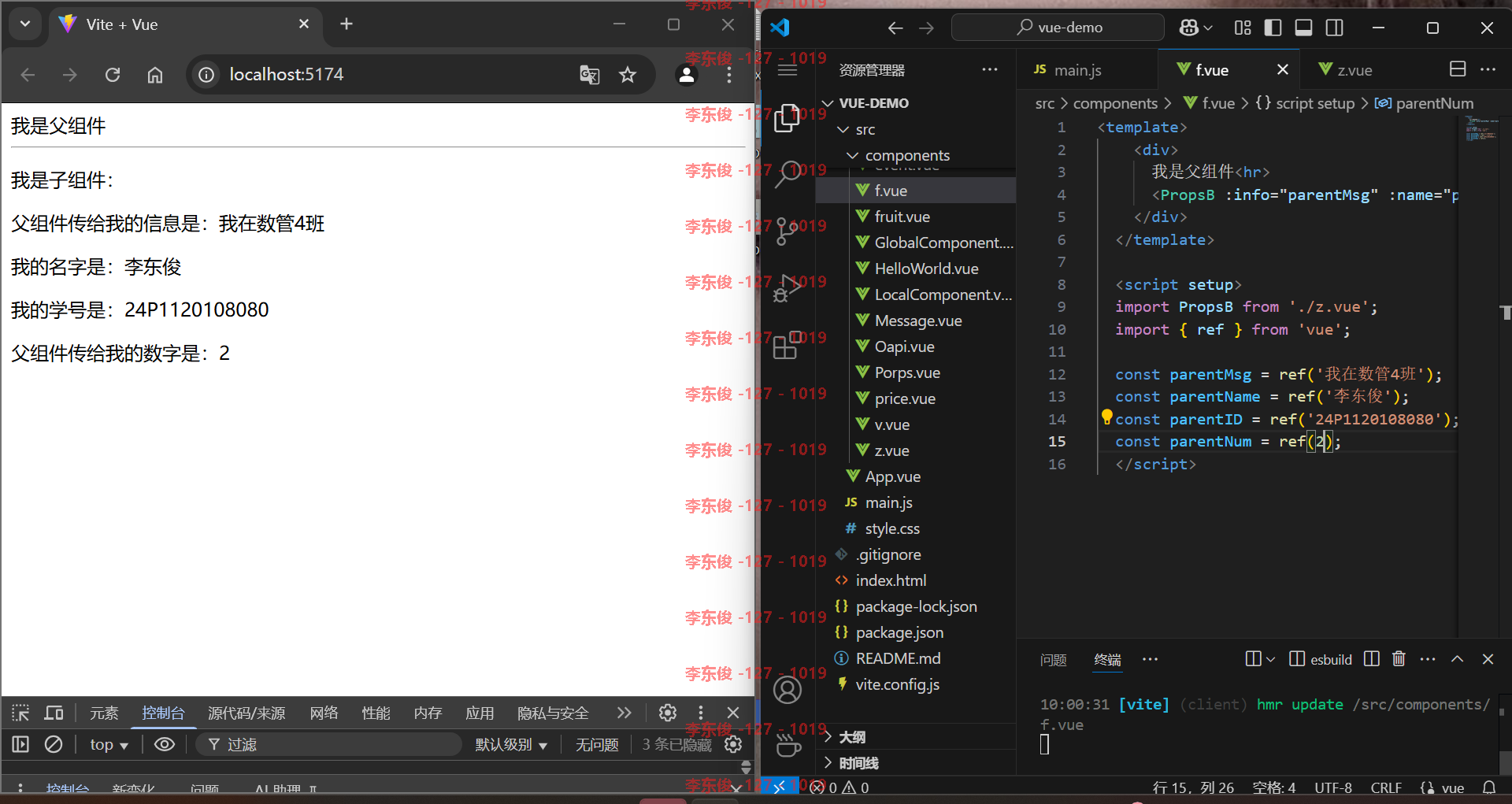Screen dimensions: 1512x804
Task: Customize layout in VS Code title bar
Action: tap(1243, 28)
